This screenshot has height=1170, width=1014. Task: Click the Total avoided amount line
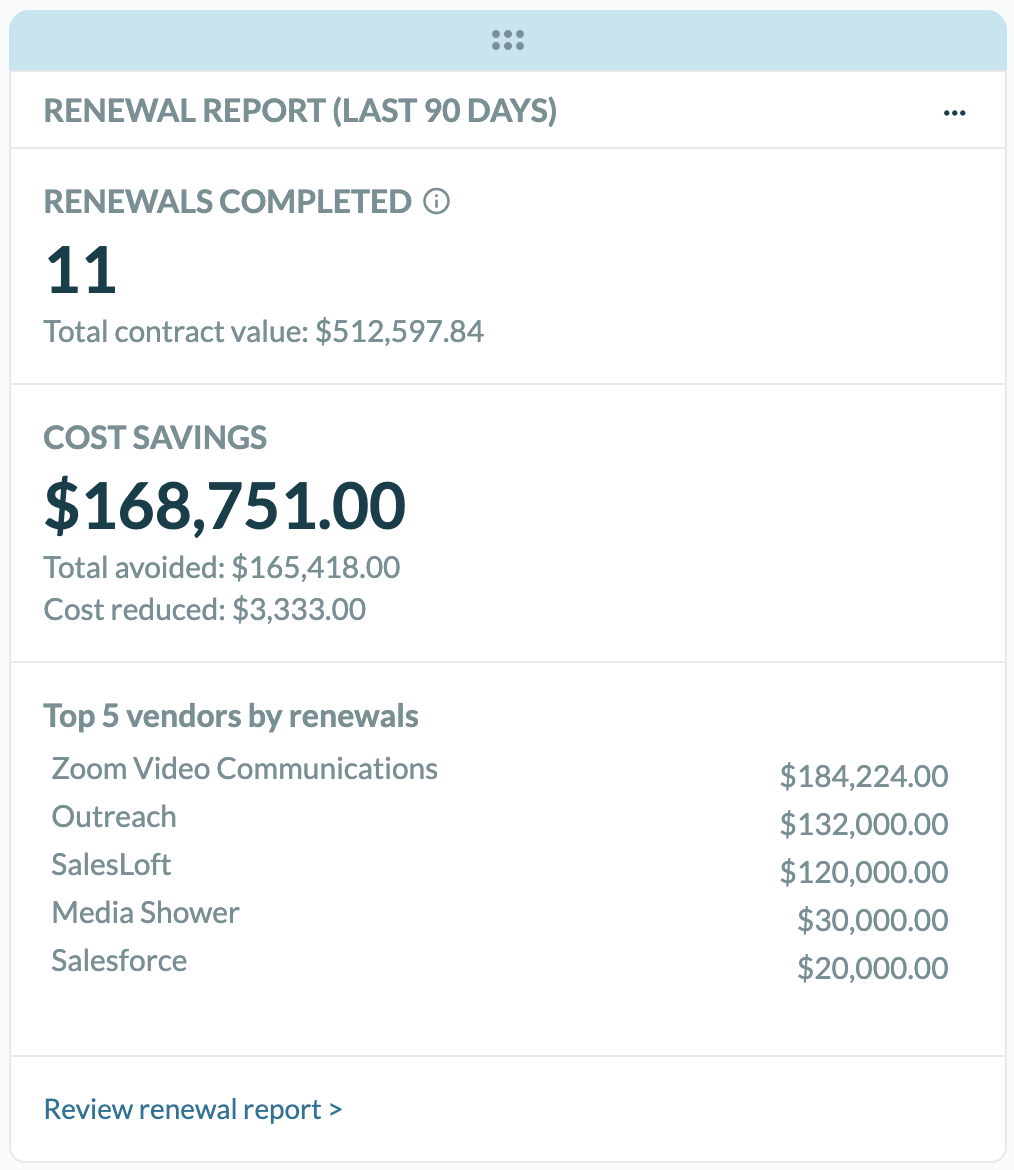click(222, 568)
